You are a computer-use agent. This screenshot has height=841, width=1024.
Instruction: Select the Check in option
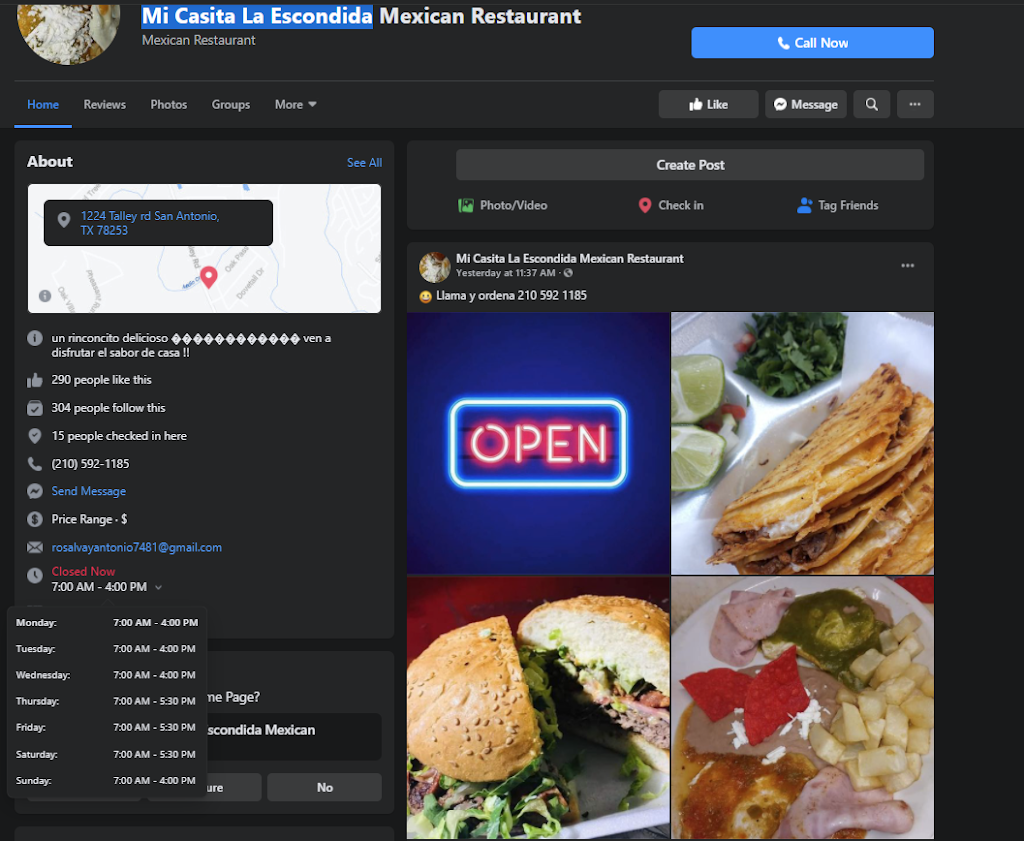point(670,205)
